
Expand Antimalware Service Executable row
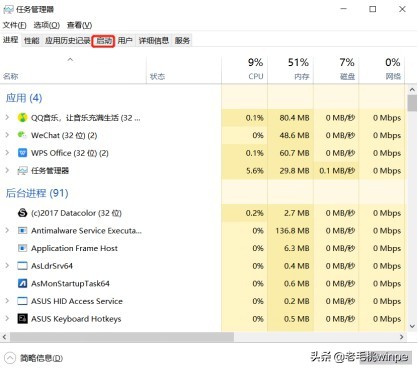pyautogui.click(x=7, y=230)
